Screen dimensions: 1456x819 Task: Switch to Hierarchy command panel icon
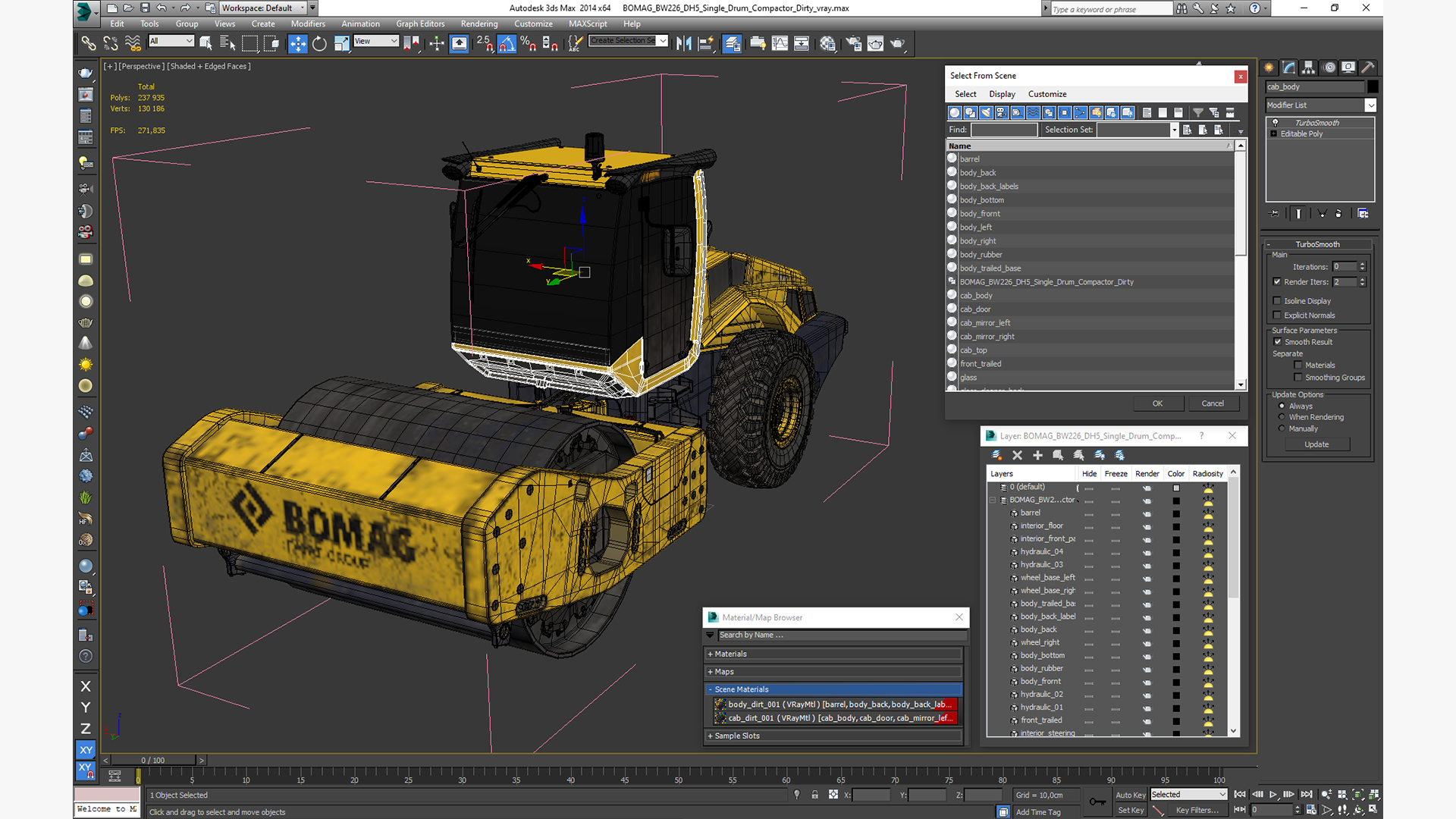[x=1309, y=67]
